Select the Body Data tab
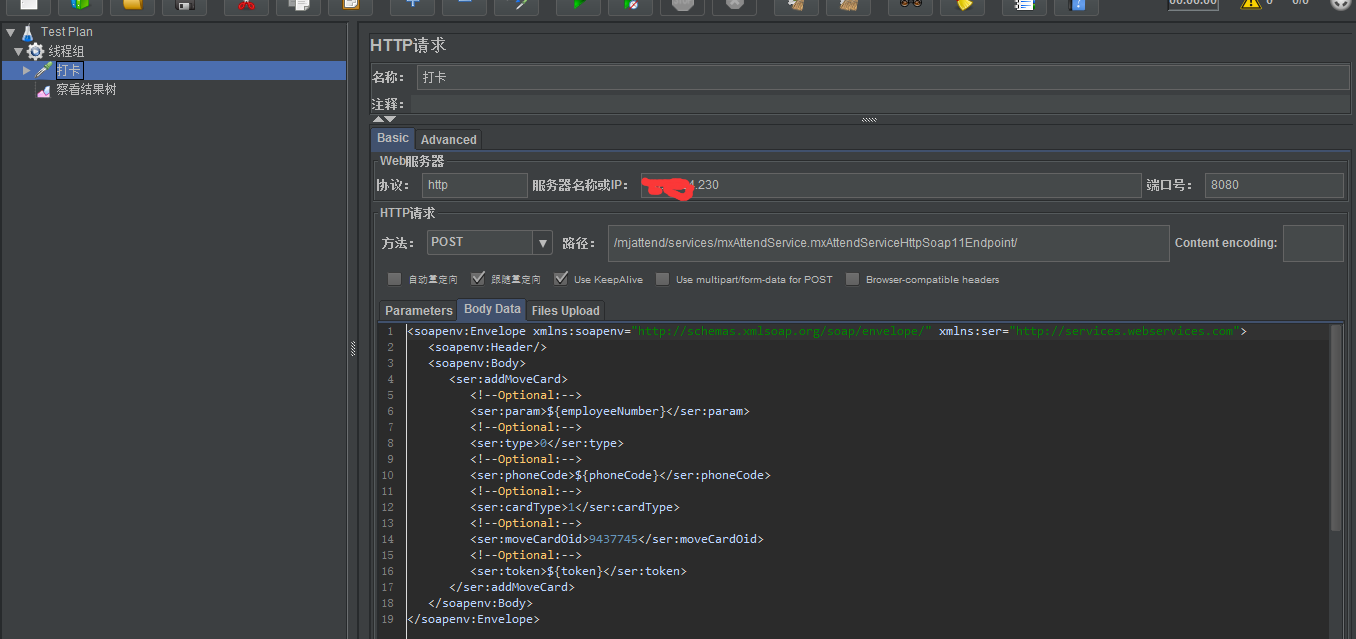 click(492, 309)
